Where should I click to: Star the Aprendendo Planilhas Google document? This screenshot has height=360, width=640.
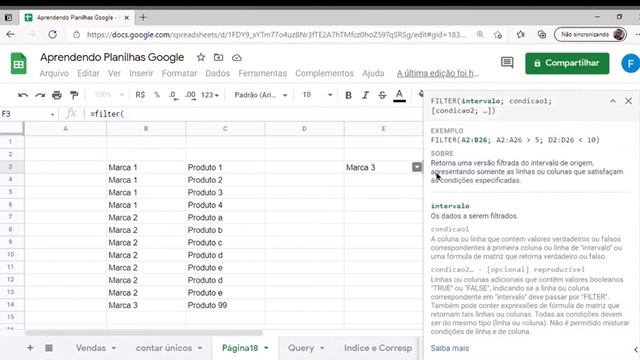pyautogui.click(x=200, y=58)
